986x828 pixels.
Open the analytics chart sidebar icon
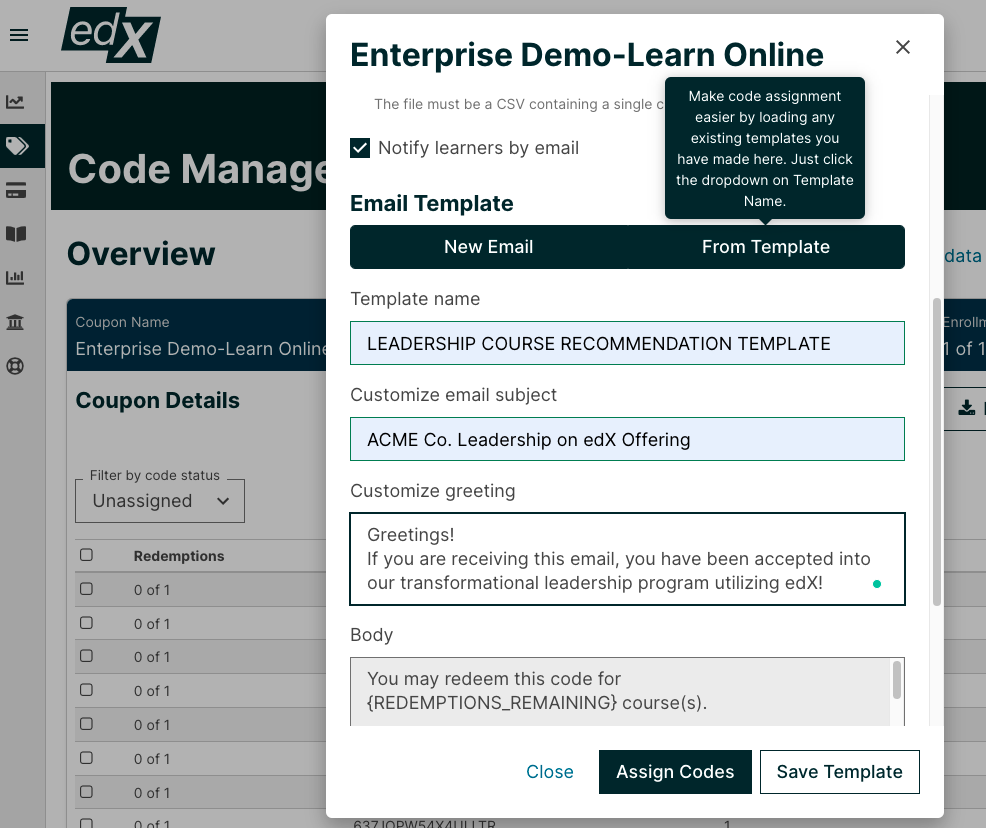click(x=15, y=102)
